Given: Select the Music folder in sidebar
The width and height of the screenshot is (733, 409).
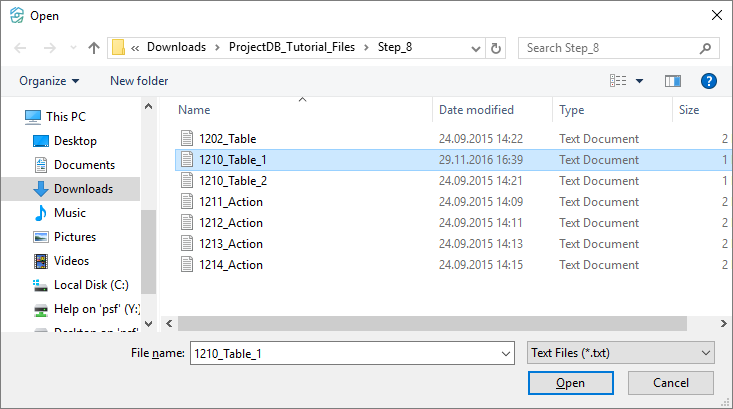Looking at the screenshot, I should tap(69, 213).
